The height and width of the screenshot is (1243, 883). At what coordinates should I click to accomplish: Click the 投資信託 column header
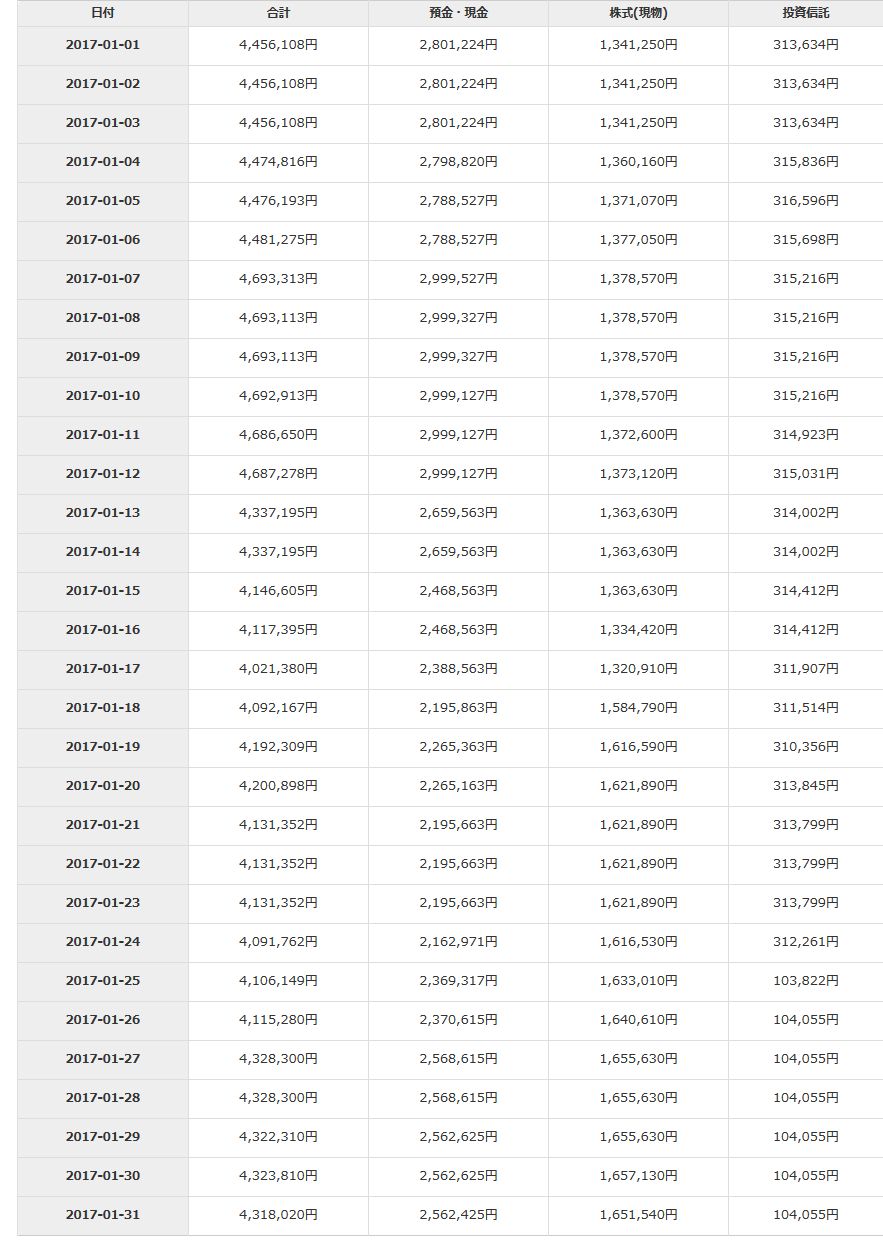(806, 13)
